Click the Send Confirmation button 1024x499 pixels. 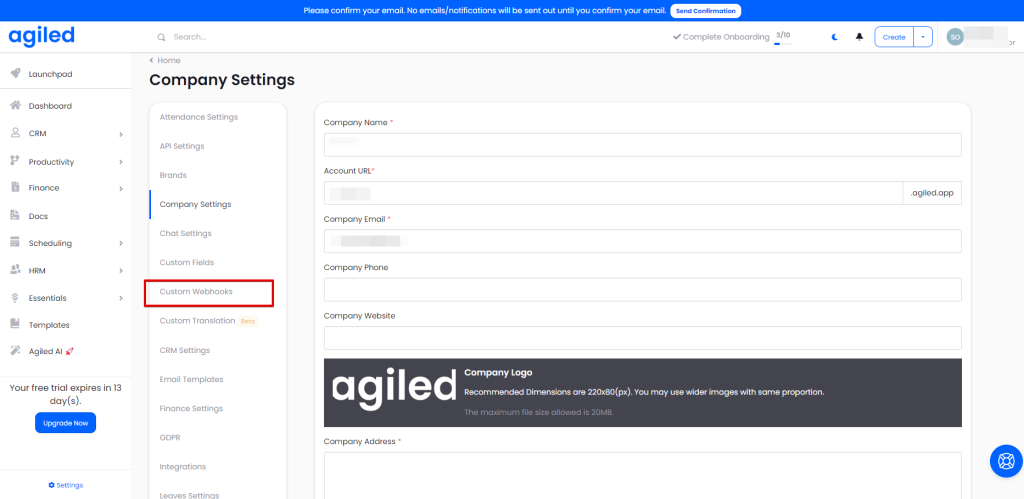point(705,11)
